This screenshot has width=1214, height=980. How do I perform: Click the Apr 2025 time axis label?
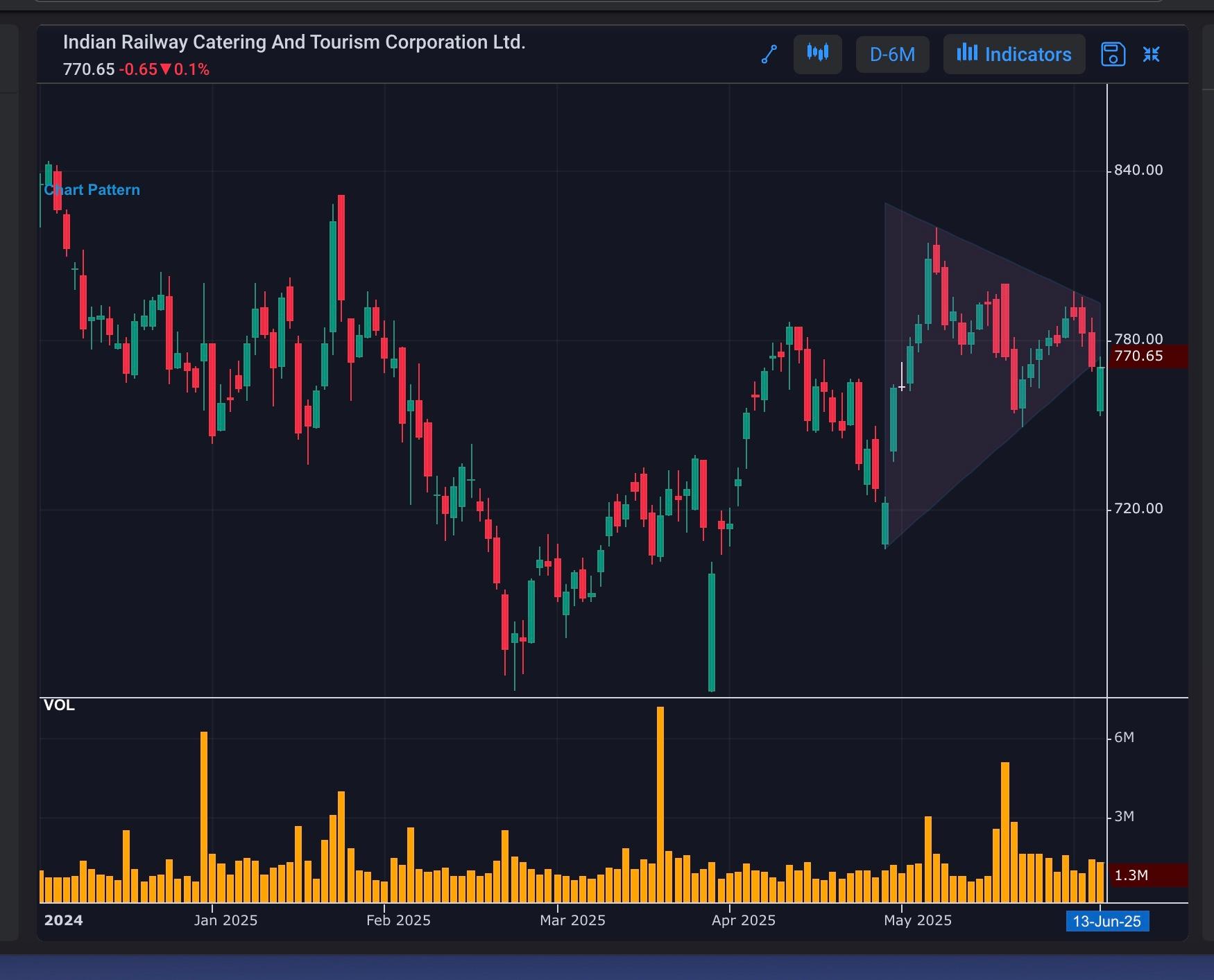[x=743, y=920]
